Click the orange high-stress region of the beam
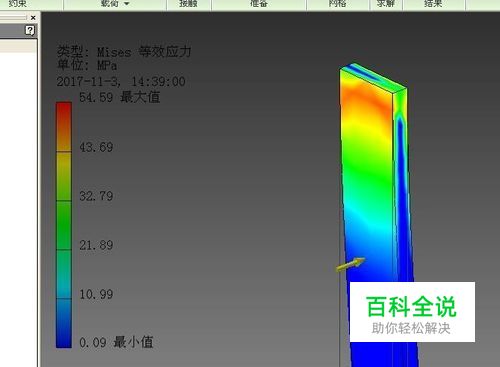This screenshot has width=500, height=367. [367, 100]
